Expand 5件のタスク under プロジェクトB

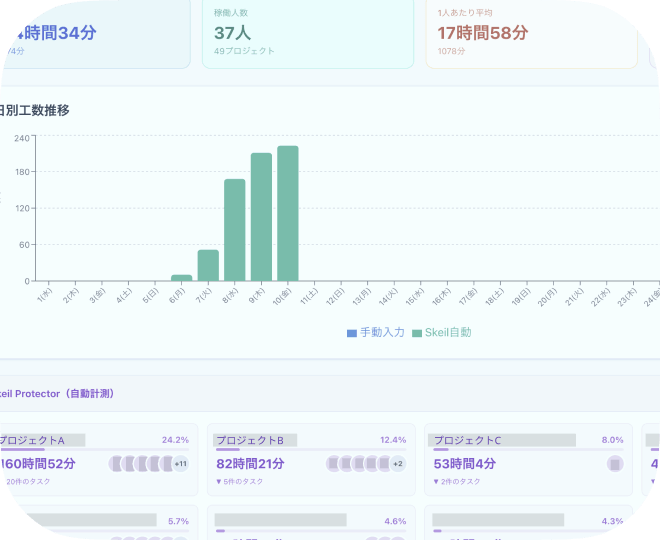[x=240, y=482]
